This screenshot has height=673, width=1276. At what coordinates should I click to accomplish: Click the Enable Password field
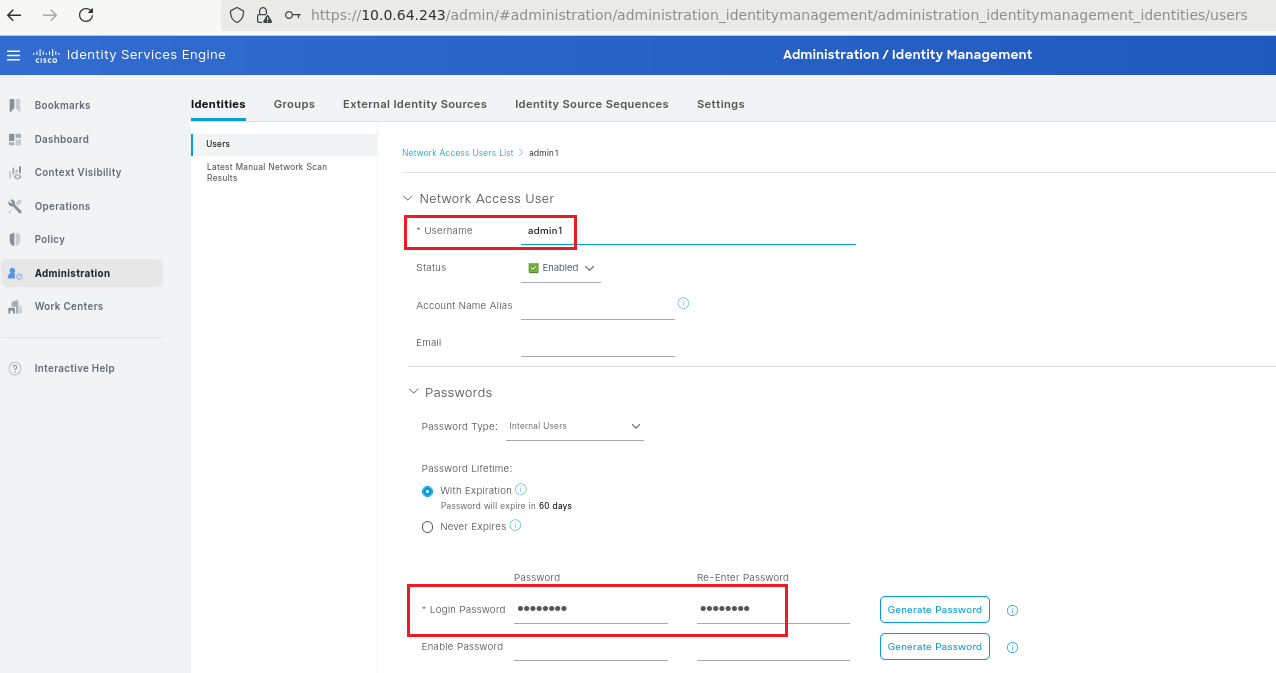[591, 647]
